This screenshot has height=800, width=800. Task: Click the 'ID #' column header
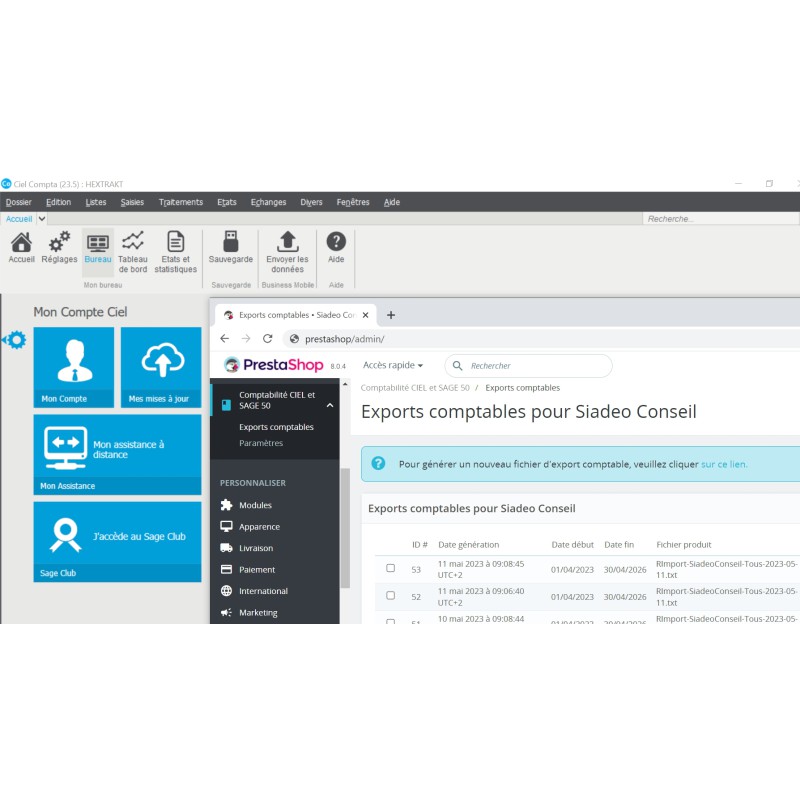coord(419,544)
